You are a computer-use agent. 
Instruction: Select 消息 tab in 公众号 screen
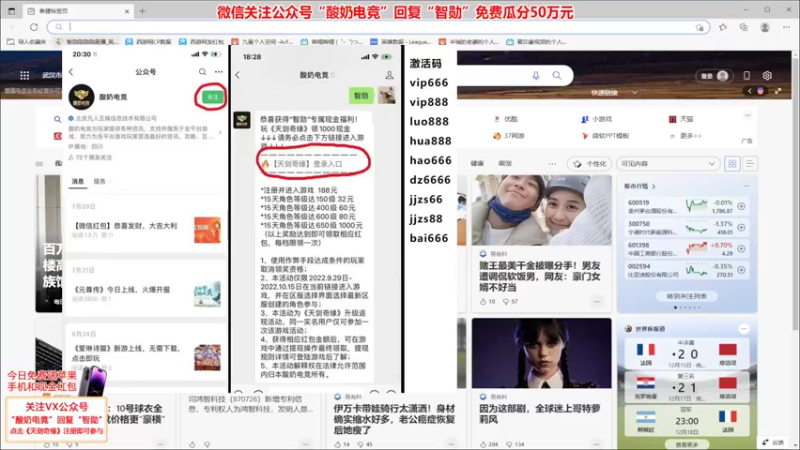[78, 181]
